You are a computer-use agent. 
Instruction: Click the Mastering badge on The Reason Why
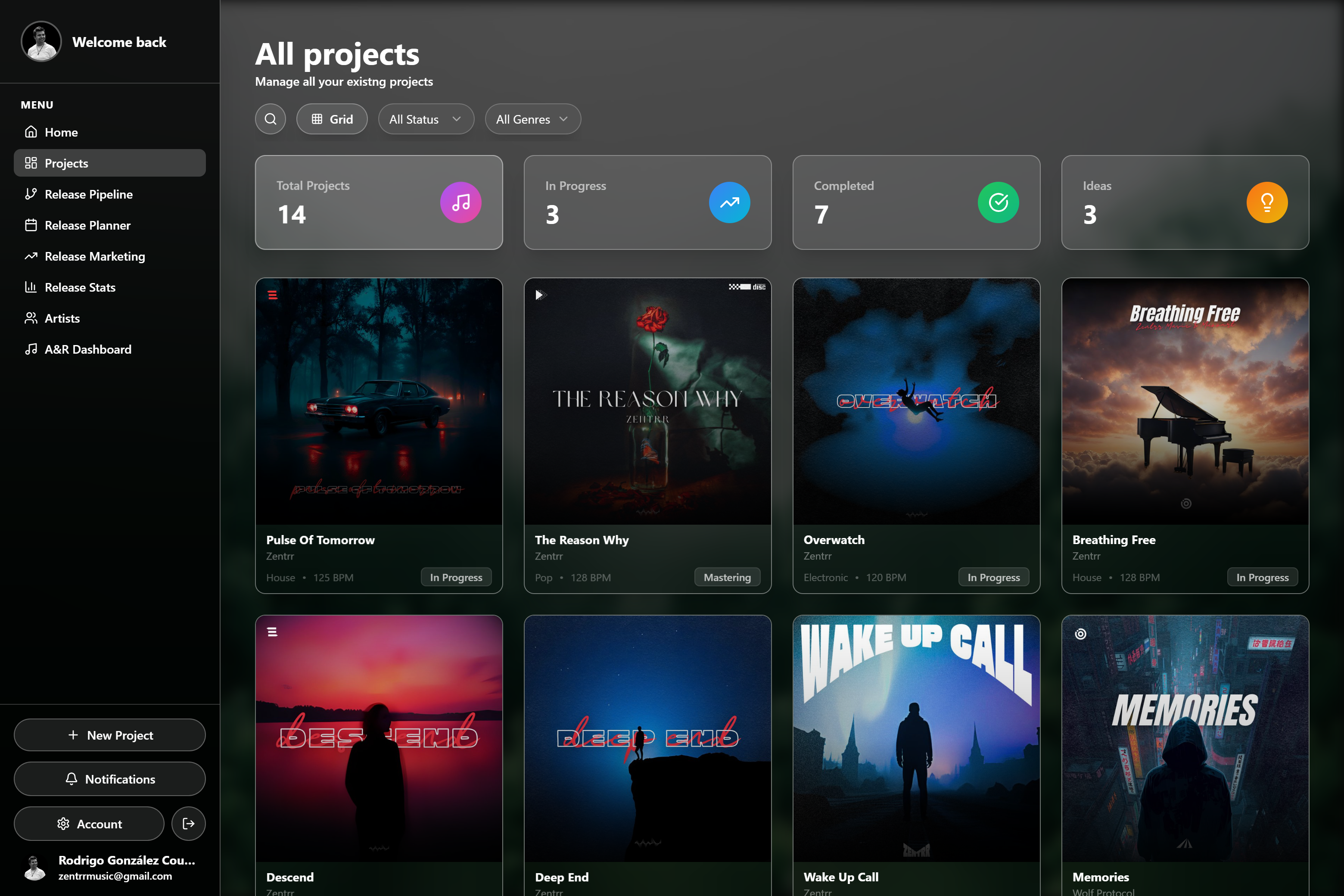(727, 577)
